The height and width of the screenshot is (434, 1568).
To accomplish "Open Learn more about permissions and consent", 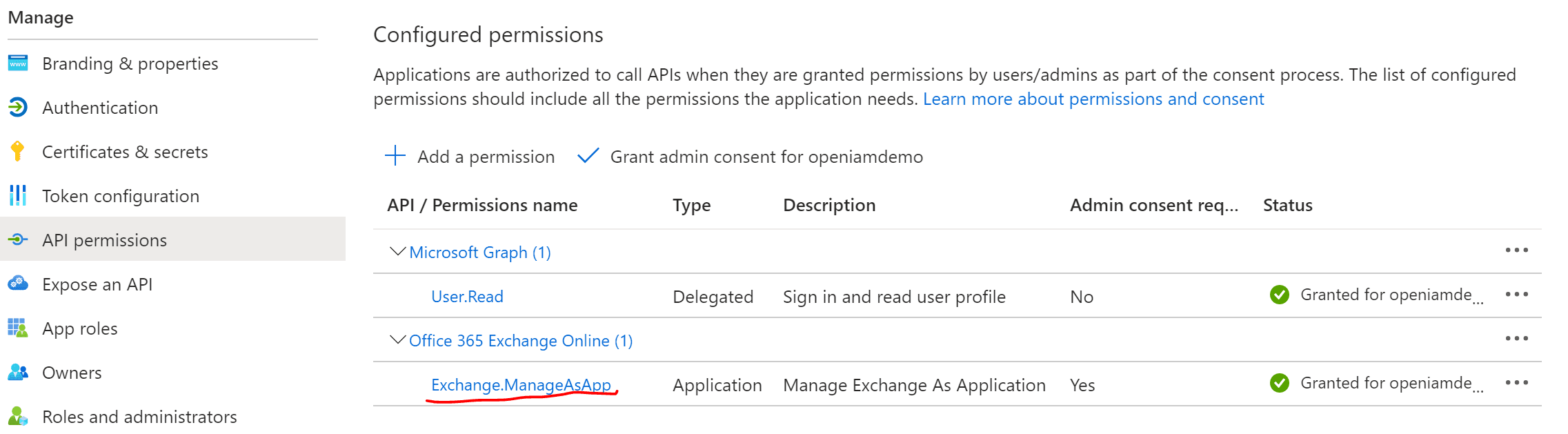I will tap(1093, 99).
